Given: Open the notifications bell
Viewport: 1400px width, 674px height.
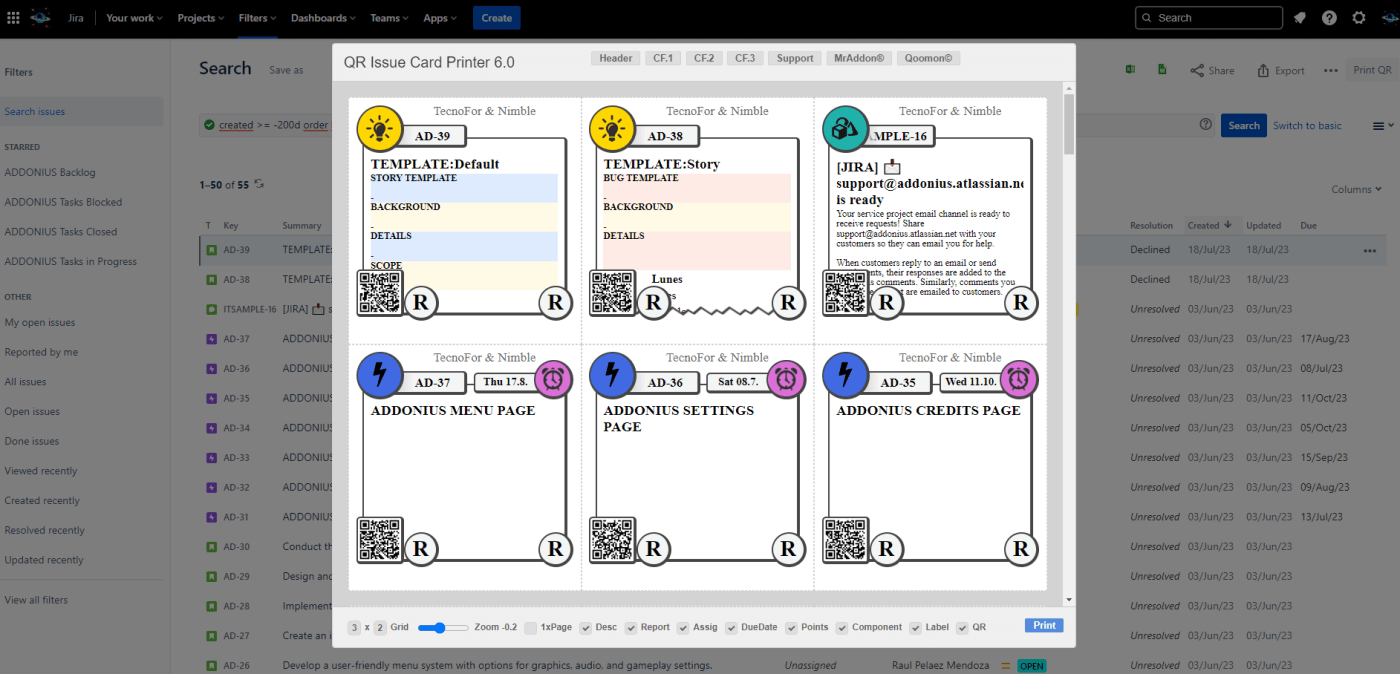Looking at the screenshot, I should click(x=1299, y=18).
